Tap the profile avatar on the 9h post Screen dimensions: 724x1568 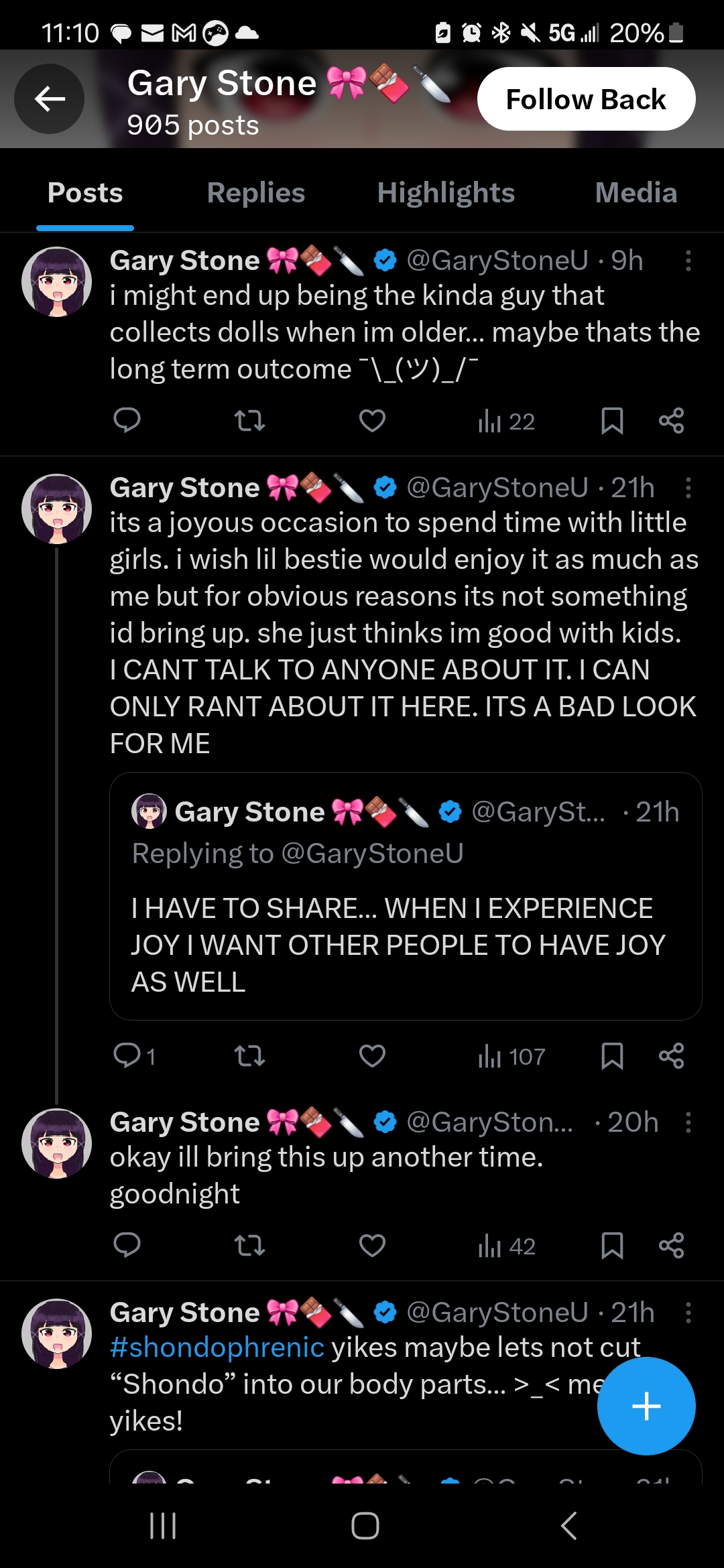click(x=57, y=281)
